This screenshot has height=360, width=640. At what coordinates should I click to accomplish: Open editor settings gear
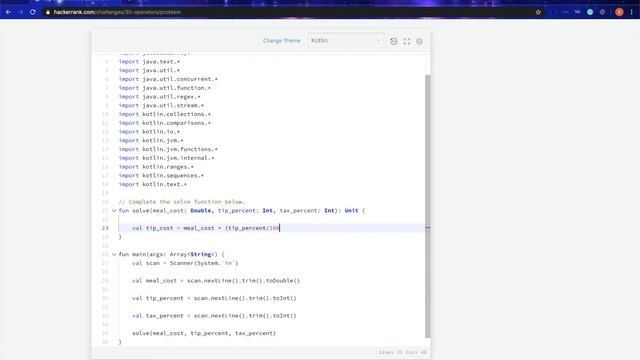pos(420,41)
